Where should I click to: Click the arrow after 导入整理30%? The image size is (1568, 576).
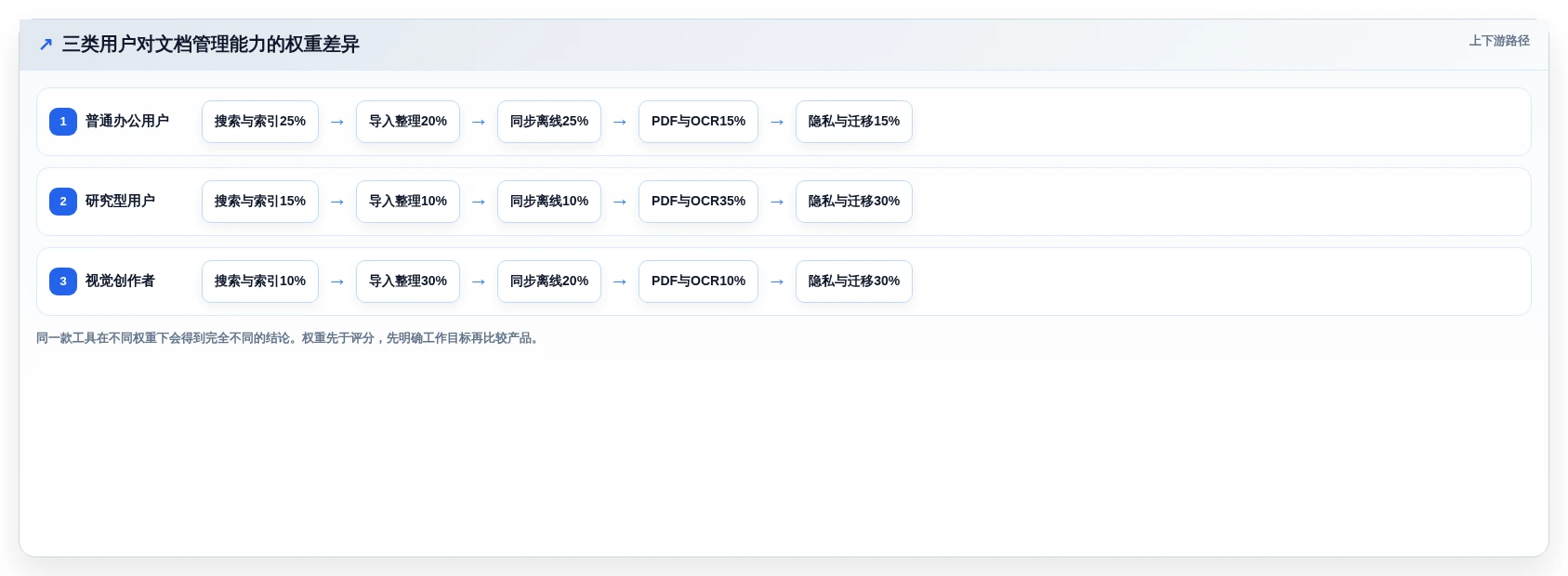479,281
